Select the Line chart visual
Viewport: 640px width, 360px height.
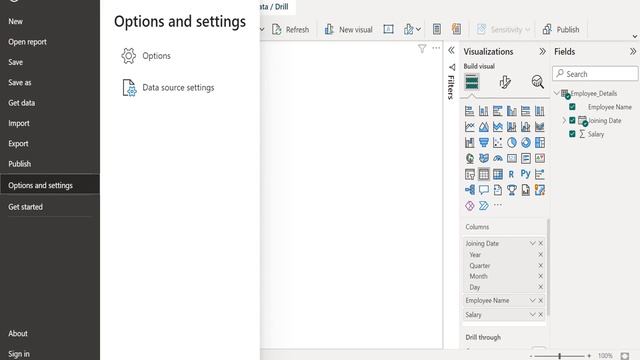(470, 127)
